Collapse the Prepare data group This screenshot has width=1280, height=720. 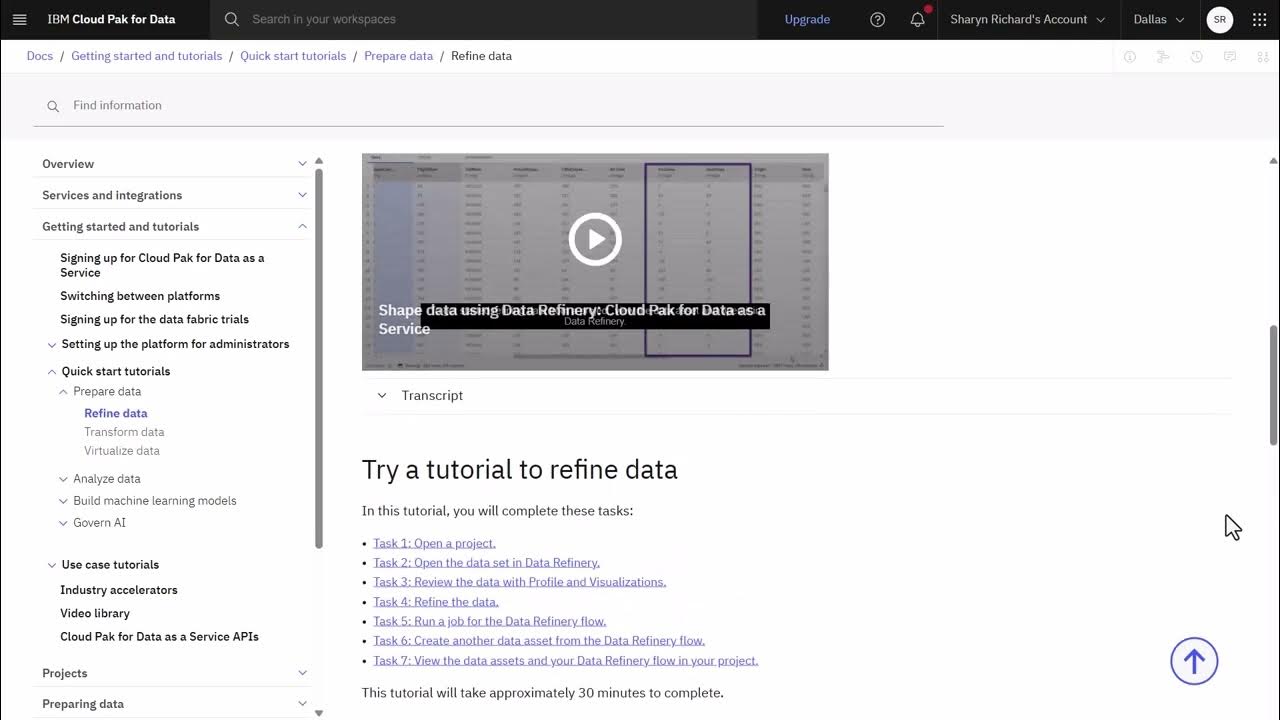(64, 392)
